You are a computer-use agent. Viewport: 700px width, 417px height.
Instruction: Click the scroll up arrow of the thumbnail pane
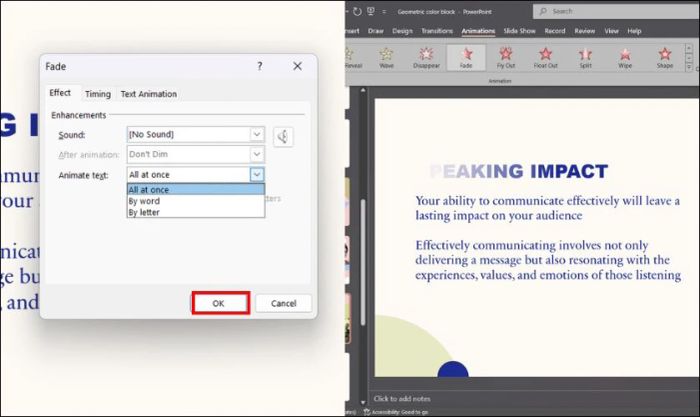pyautogui.click(x=363, y=91)
